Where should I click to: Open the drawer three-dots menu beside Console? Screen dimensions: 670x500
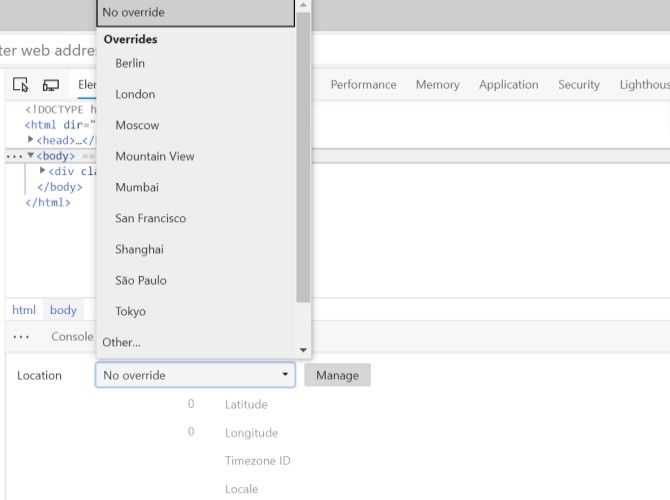click(x=21, y=337)
